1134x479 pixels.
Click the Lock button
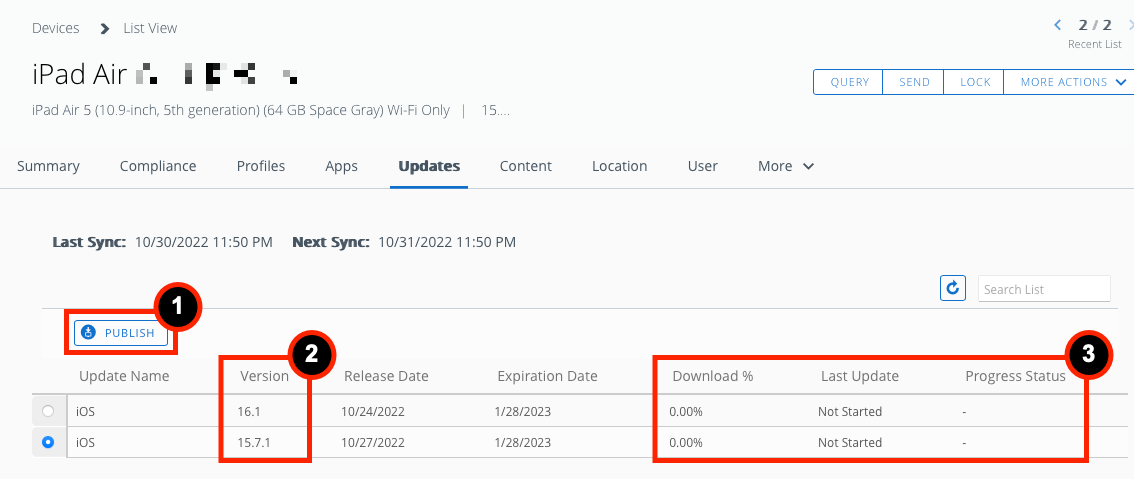(x=975, y=82)
